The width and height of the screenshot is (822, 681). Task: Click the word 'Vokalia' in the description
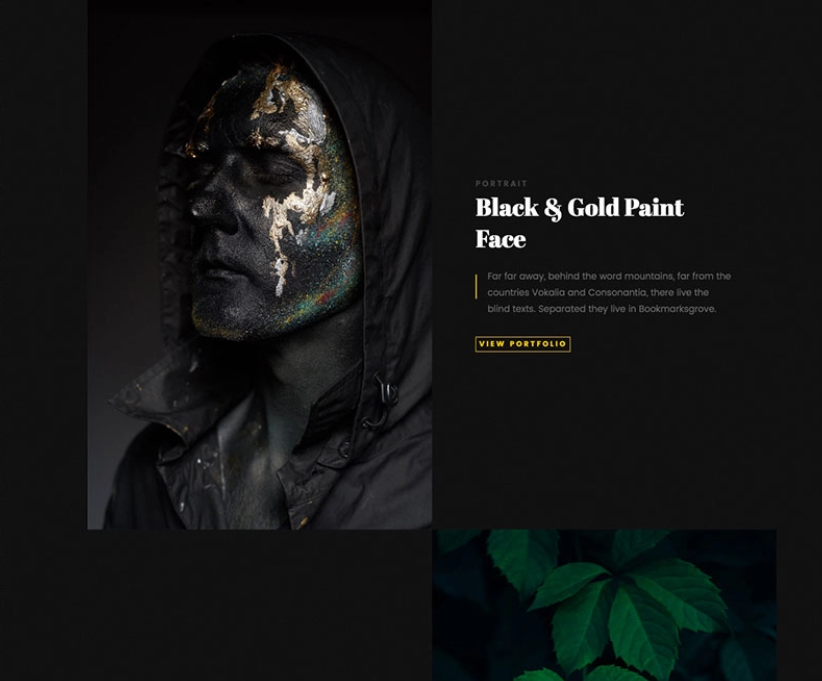click(548, 293)
